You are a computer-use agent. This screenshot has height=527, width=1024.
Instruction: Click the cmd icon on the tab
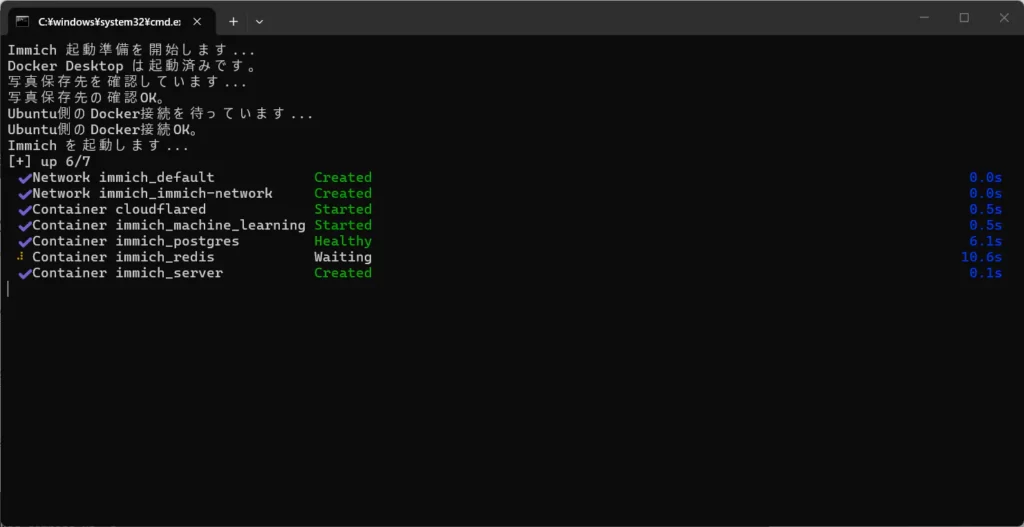coord(22,21)
